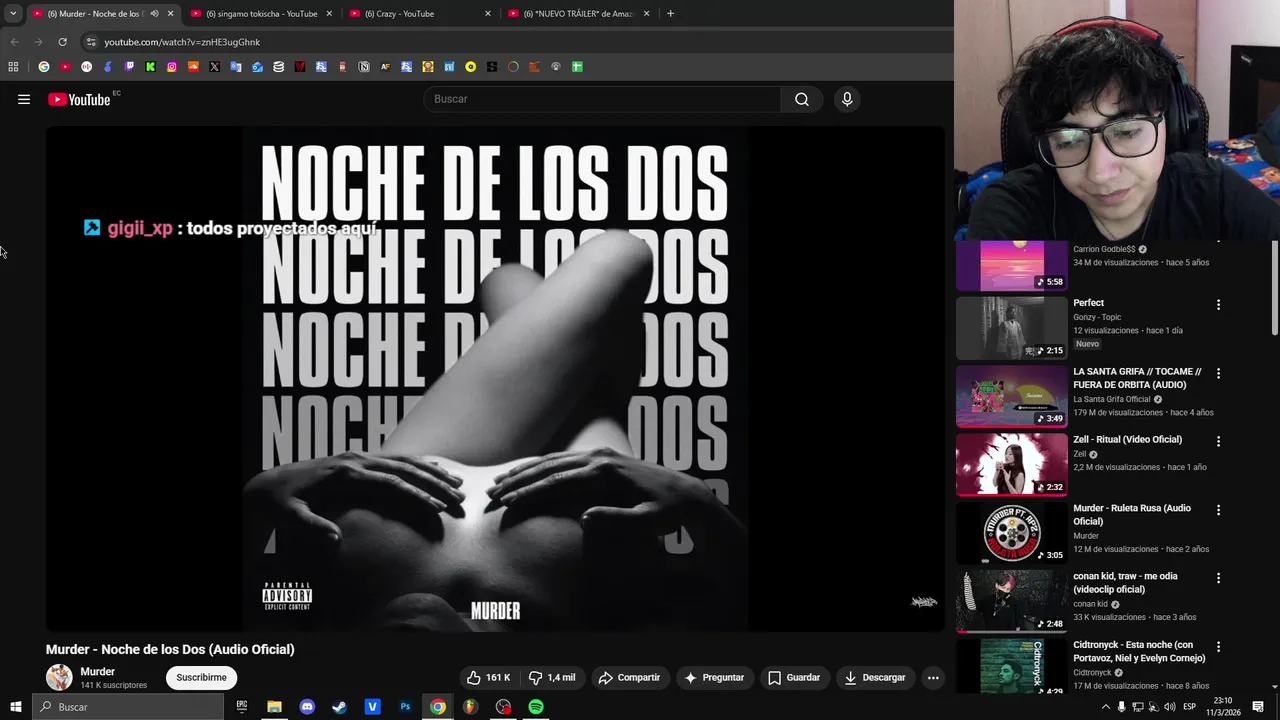This screenshot has height=720, width=1280.
Task: Dislike the video showing 1,4 mil
Action: pos(552,677)
